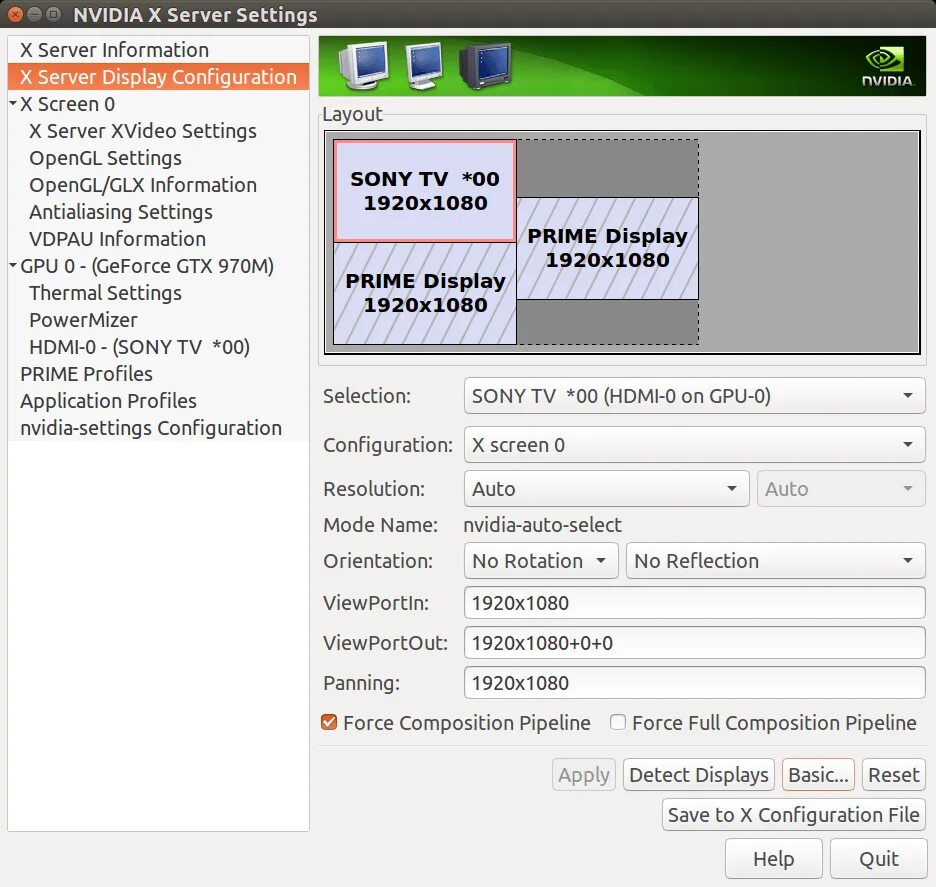The width and height of the screenshot is (936, 887).
Task: Click Detect Displays button
Action: [x=699, y=775]
